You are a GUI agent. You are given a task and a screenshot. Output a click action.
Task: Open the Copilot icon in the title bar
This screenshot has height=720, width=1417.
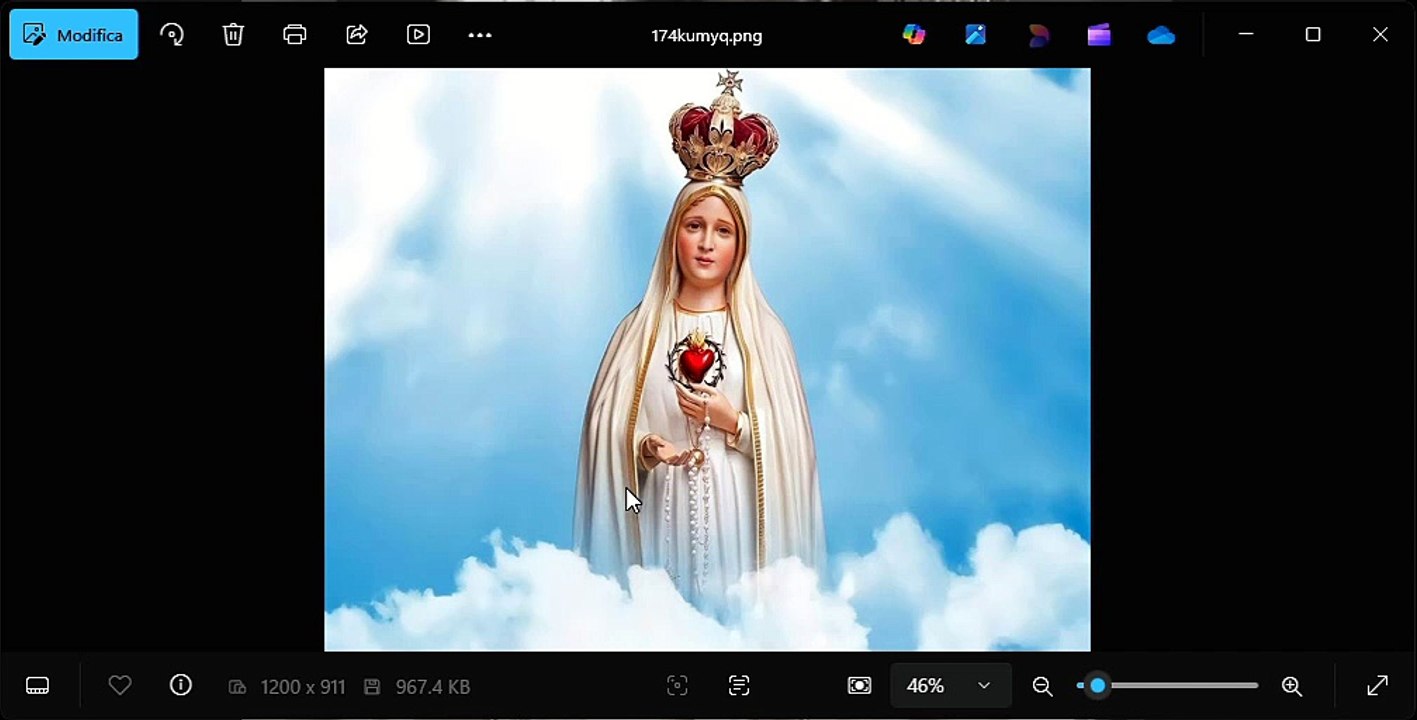(914, 35)
